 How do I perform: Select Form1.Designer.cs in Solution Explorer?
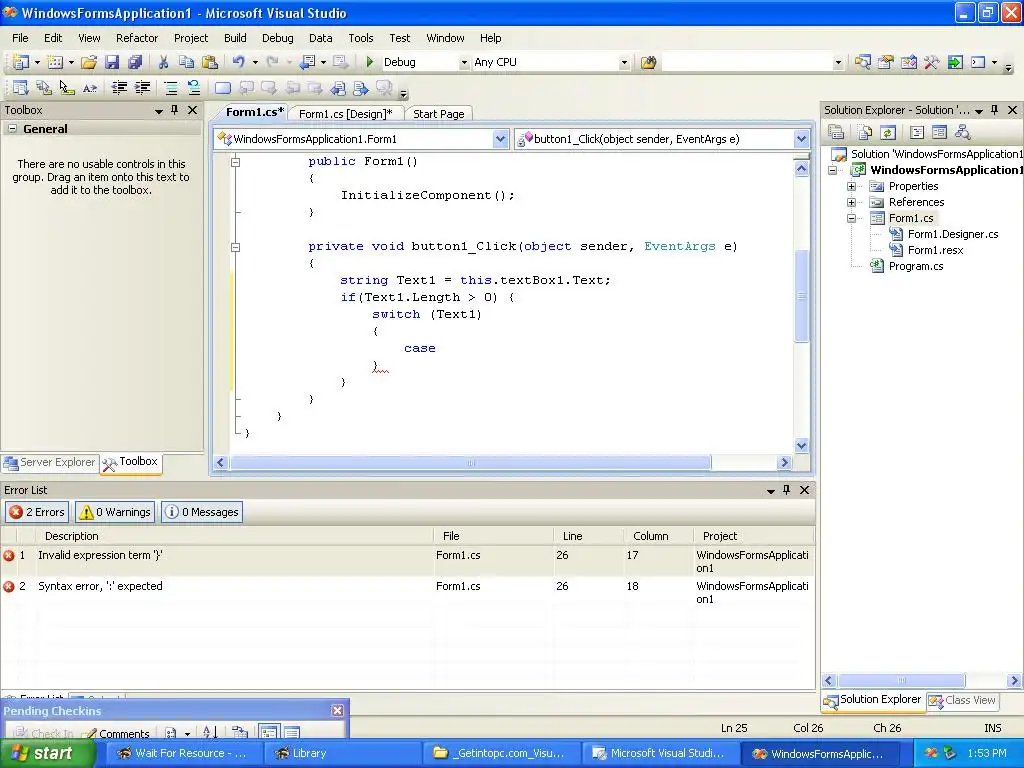(x=953, y=234)
